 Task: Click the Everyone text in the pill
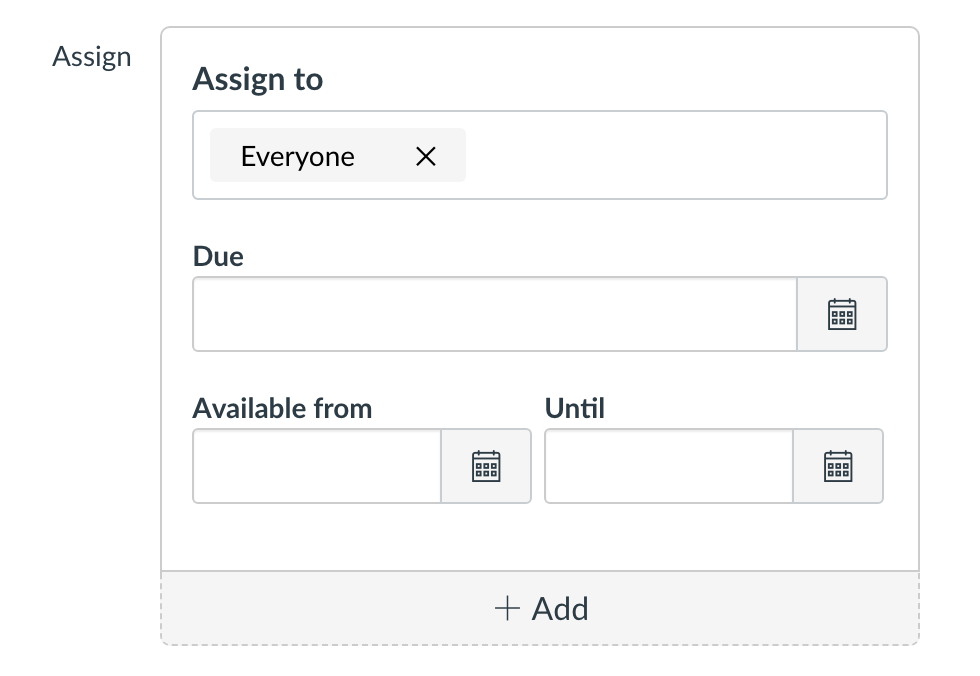point(297,156)
